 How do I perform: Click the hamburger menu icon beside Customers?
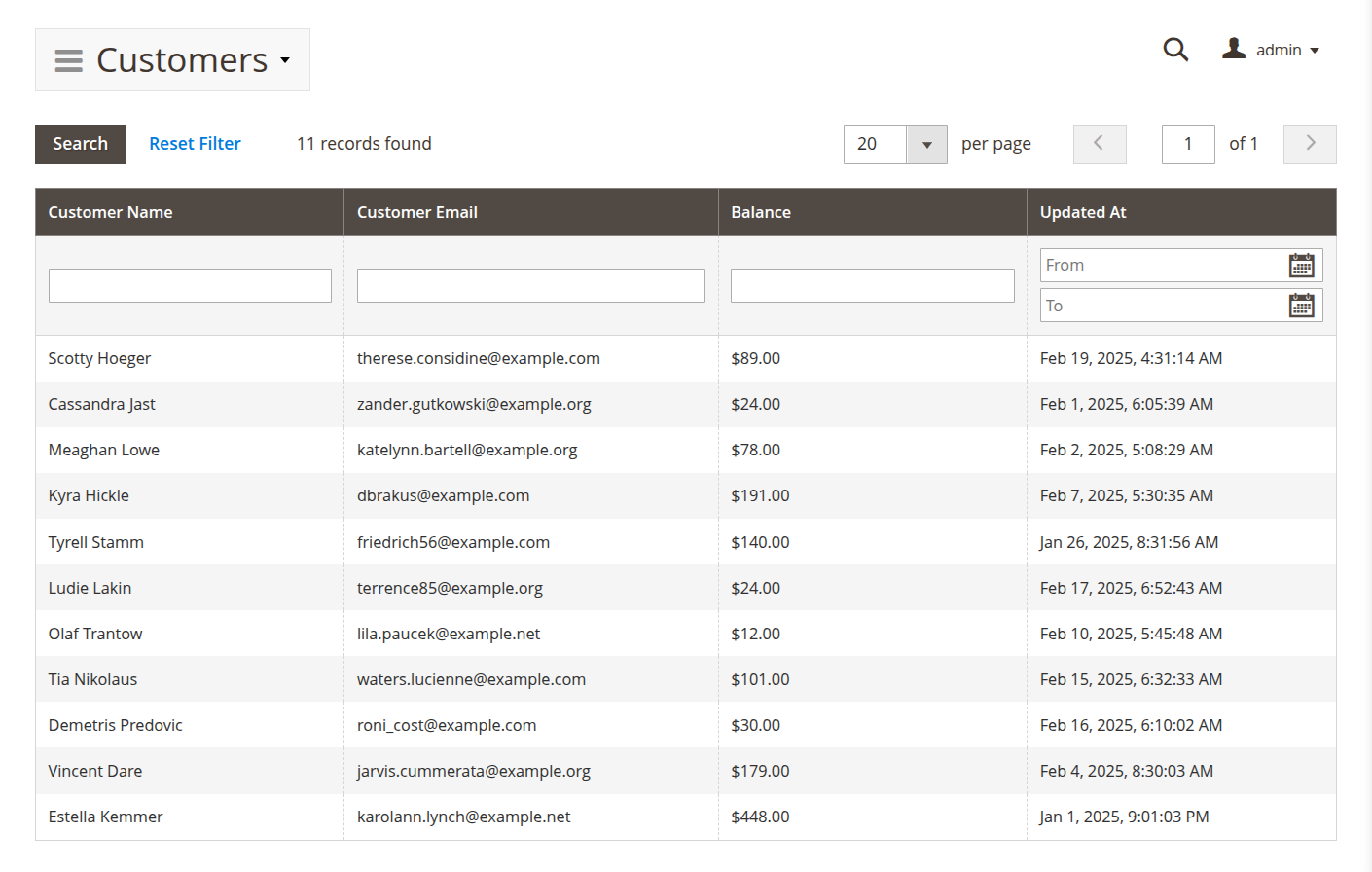click(68, 60)
